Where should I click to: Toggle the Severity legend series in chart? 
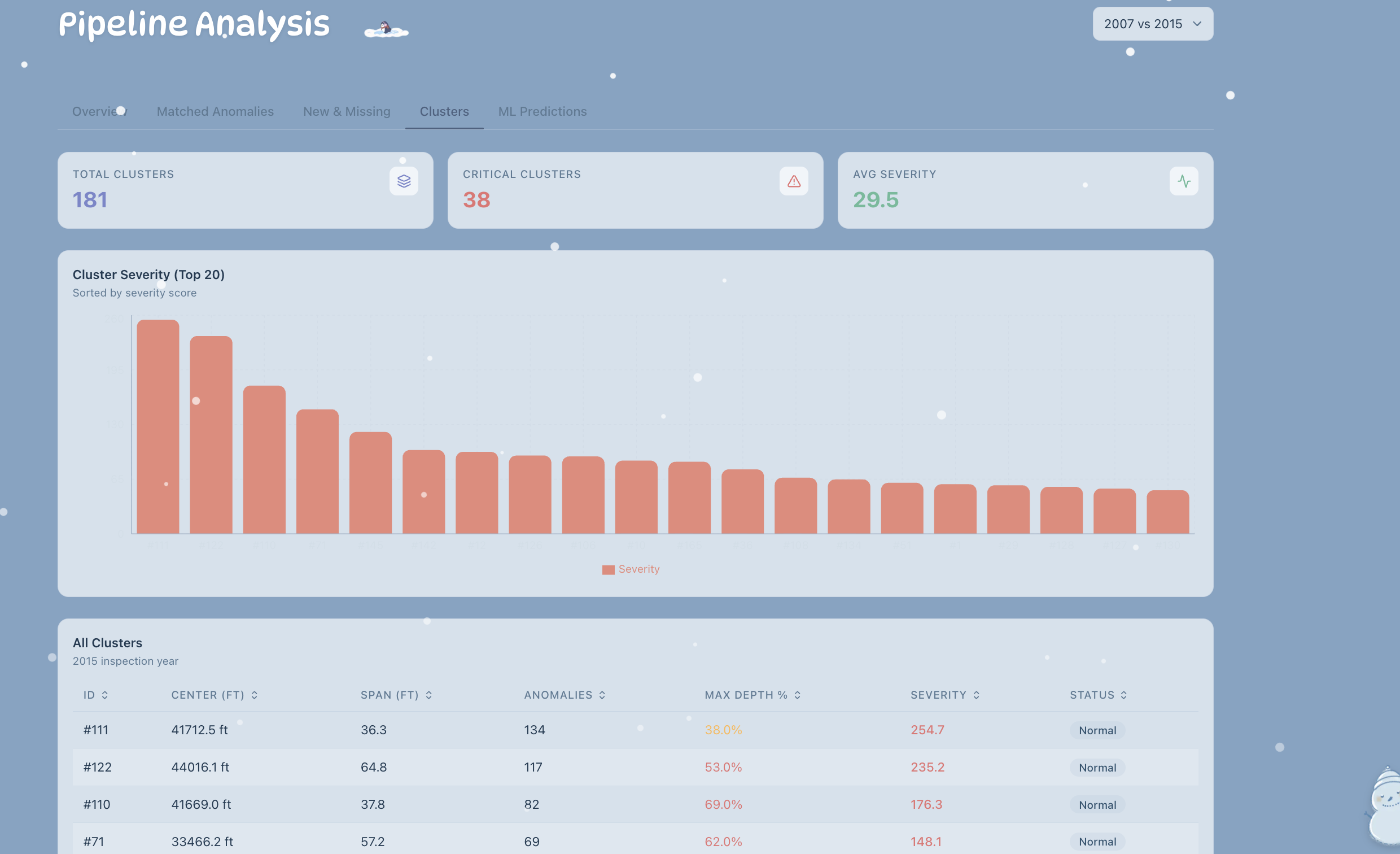click(x=631, y=569)
